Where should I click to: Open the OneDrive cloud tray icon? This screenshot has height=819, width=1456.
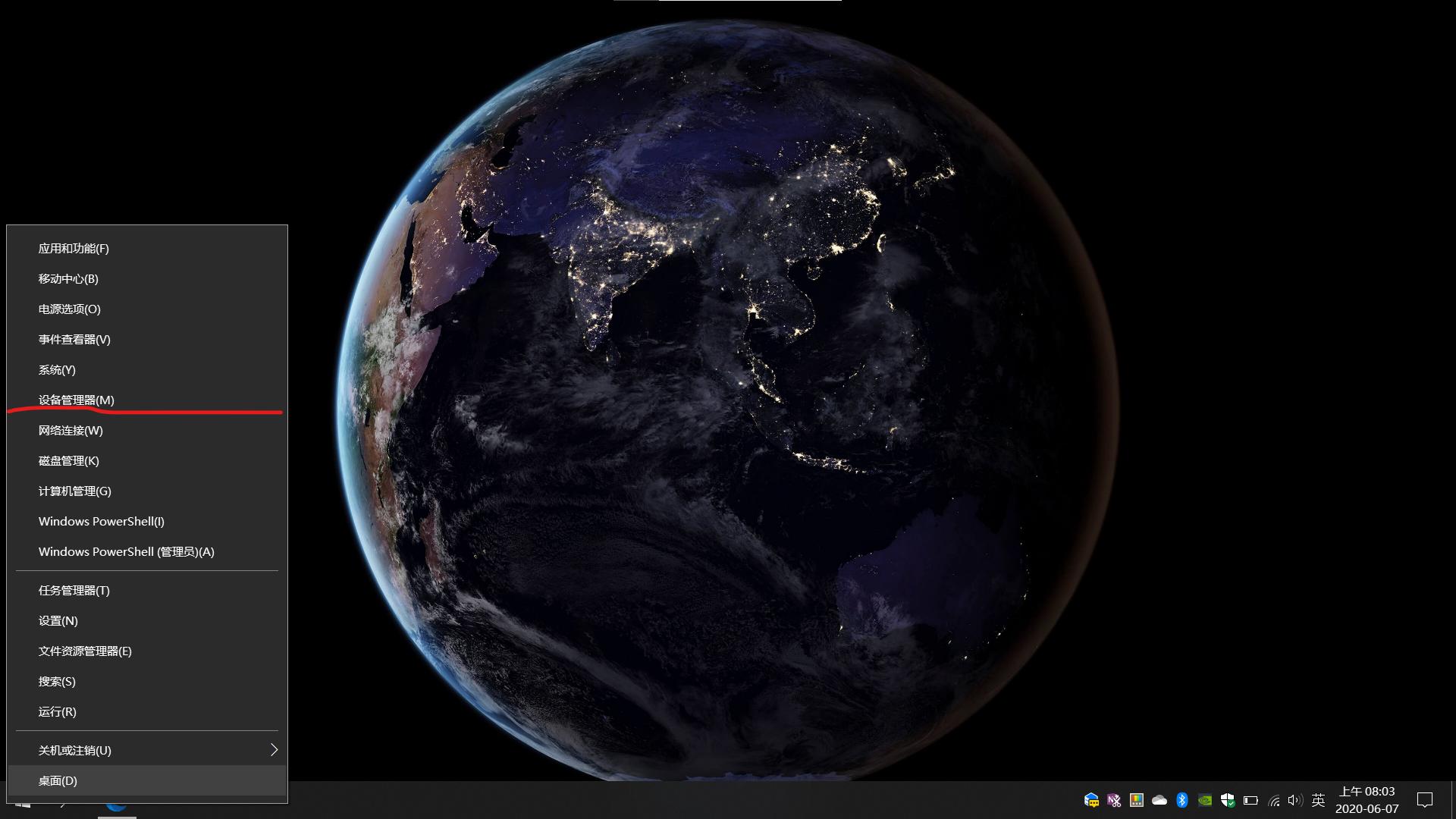[x=1159, y=800]
